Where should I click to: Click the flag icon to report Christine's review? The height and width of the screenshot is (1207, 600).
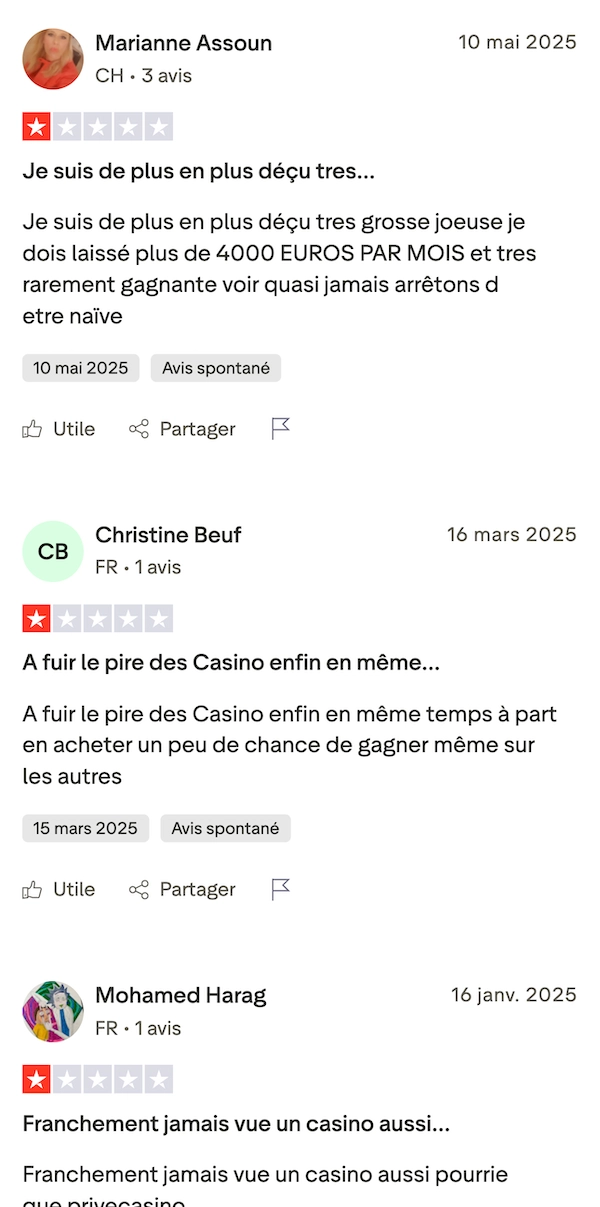pos(280,888)
